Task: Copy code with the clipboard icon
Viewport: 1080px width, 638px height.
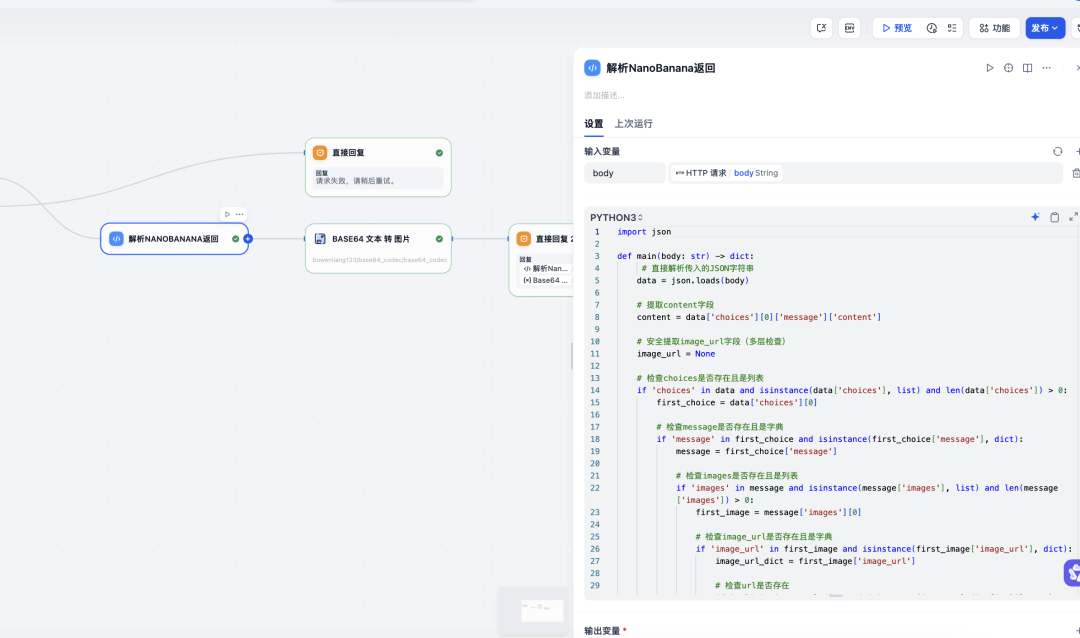Action: [x=1054, y=217]
